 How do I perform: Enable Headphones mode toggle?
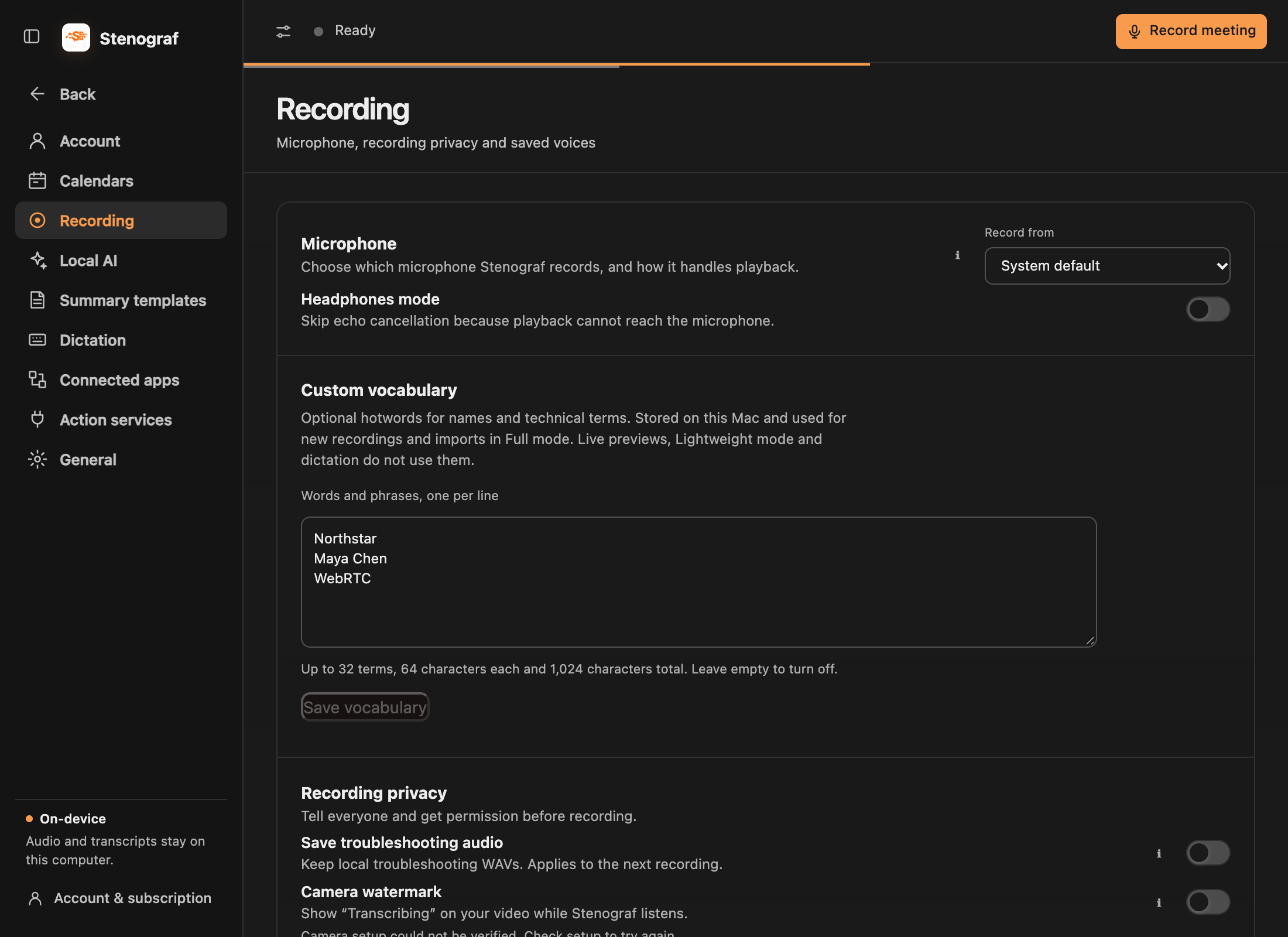1208,309
